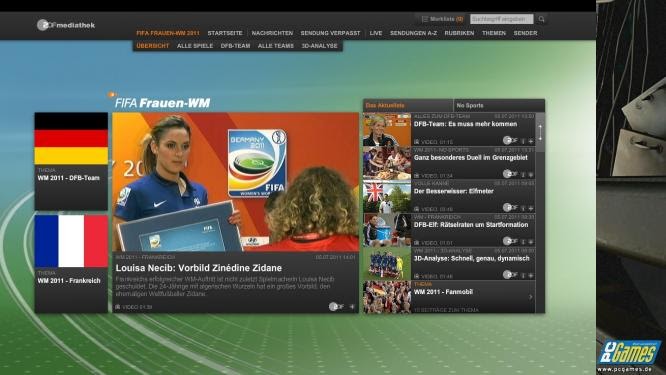Screen dimensions: 666x375
Task: Switch to No Sports tab
Action: [x=499, y=105]
